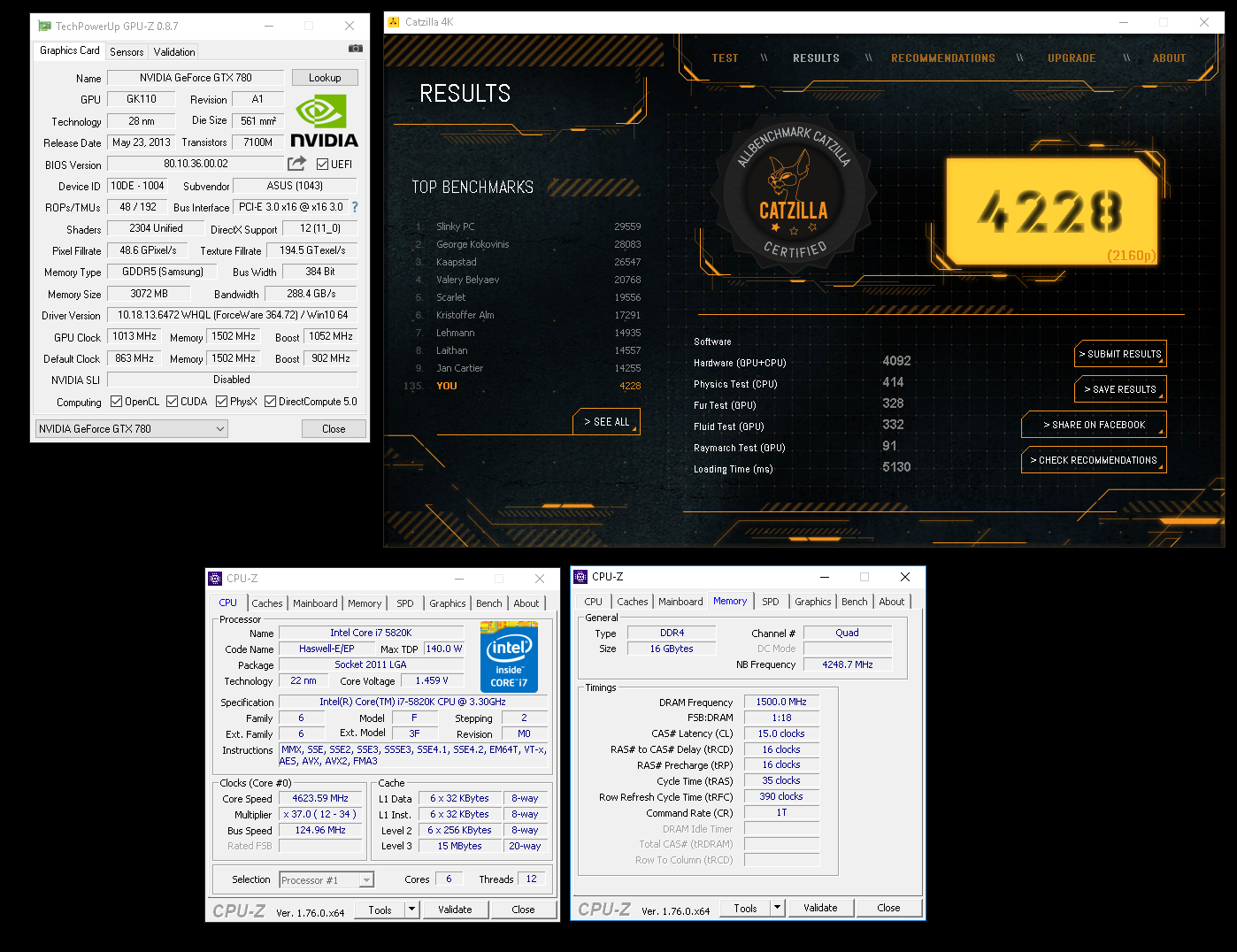Viewport: 1237px width, 952px height.
Task: Open Memory tab in left CPU-Z
Action: [365, 603]
